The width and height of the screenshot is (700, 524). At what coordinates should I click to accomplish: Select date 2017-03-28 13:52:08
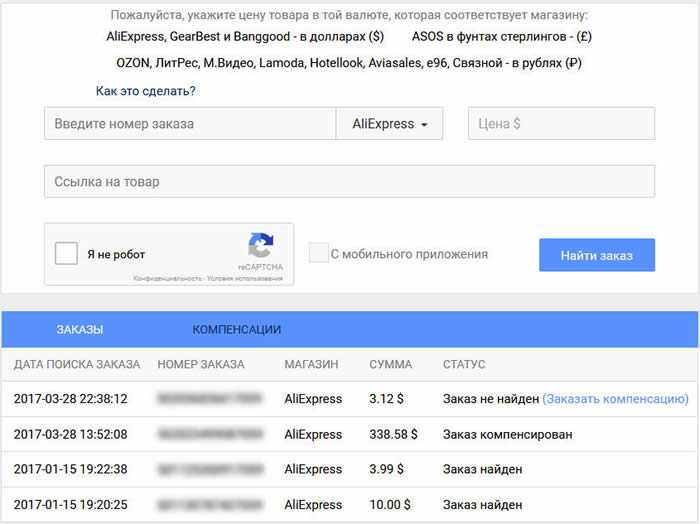point(71,434)
